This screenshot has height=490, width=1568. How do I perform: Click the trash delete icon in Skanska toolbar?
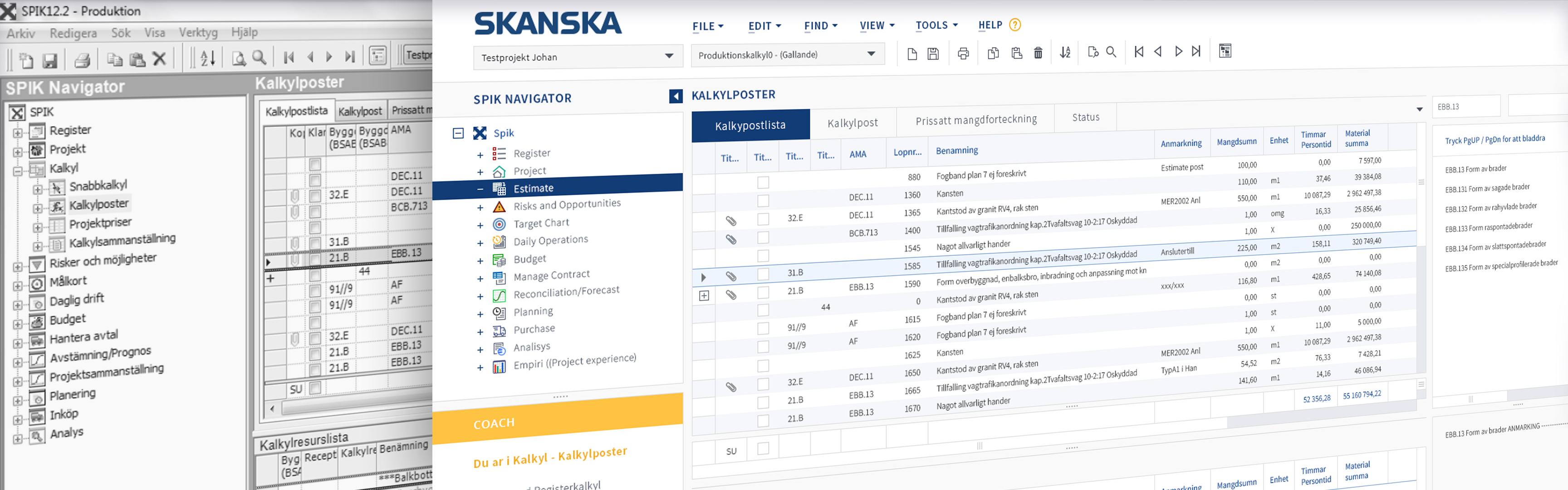coord(1039,53)
